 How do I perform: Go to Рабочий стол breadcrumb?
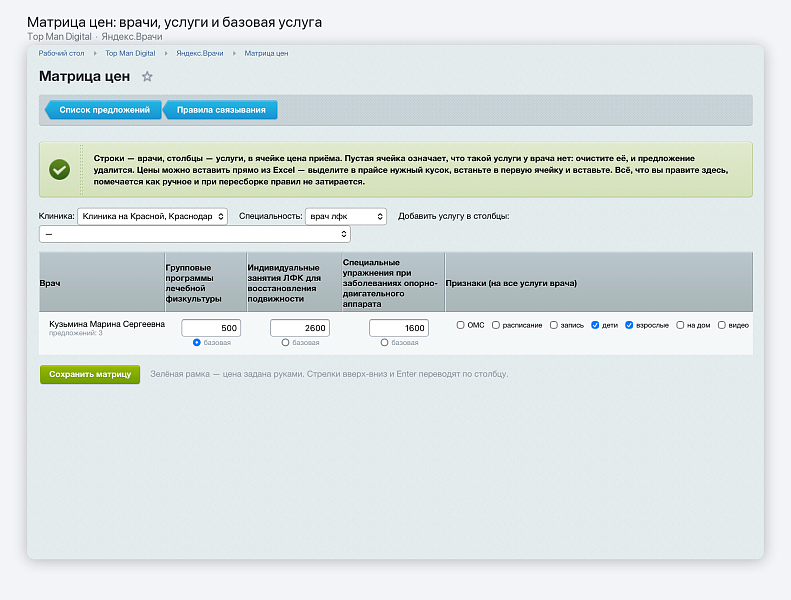pyautogui.click(x=62, y=53)
